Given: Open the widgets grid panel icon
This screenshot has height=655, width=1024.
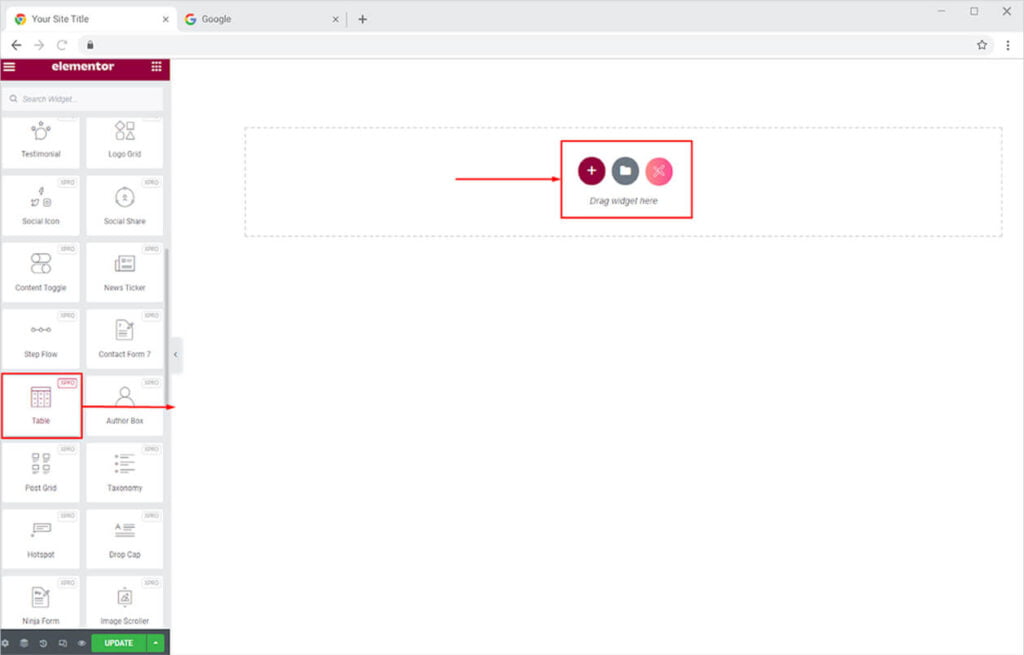Looking at the screenshot, I should (x=156, y=67).
